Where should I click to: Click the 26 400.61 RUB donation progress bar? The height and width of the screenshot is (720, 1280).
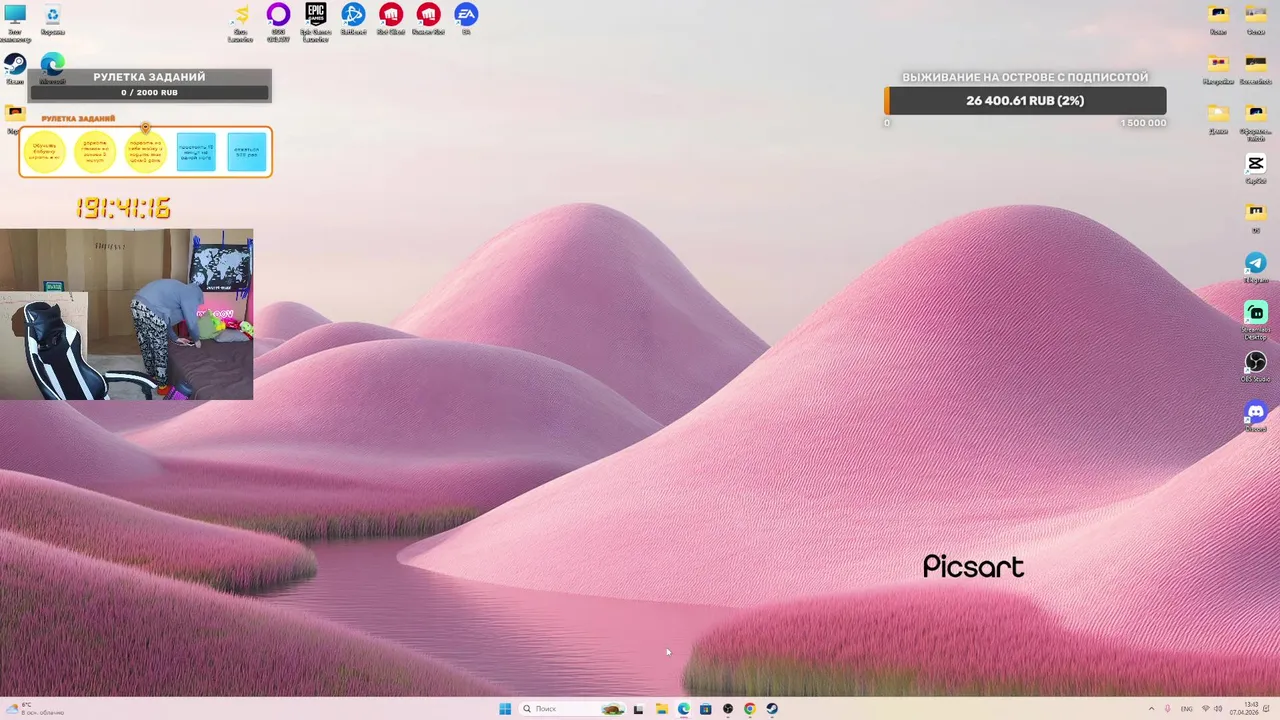tap(1025, 101)
